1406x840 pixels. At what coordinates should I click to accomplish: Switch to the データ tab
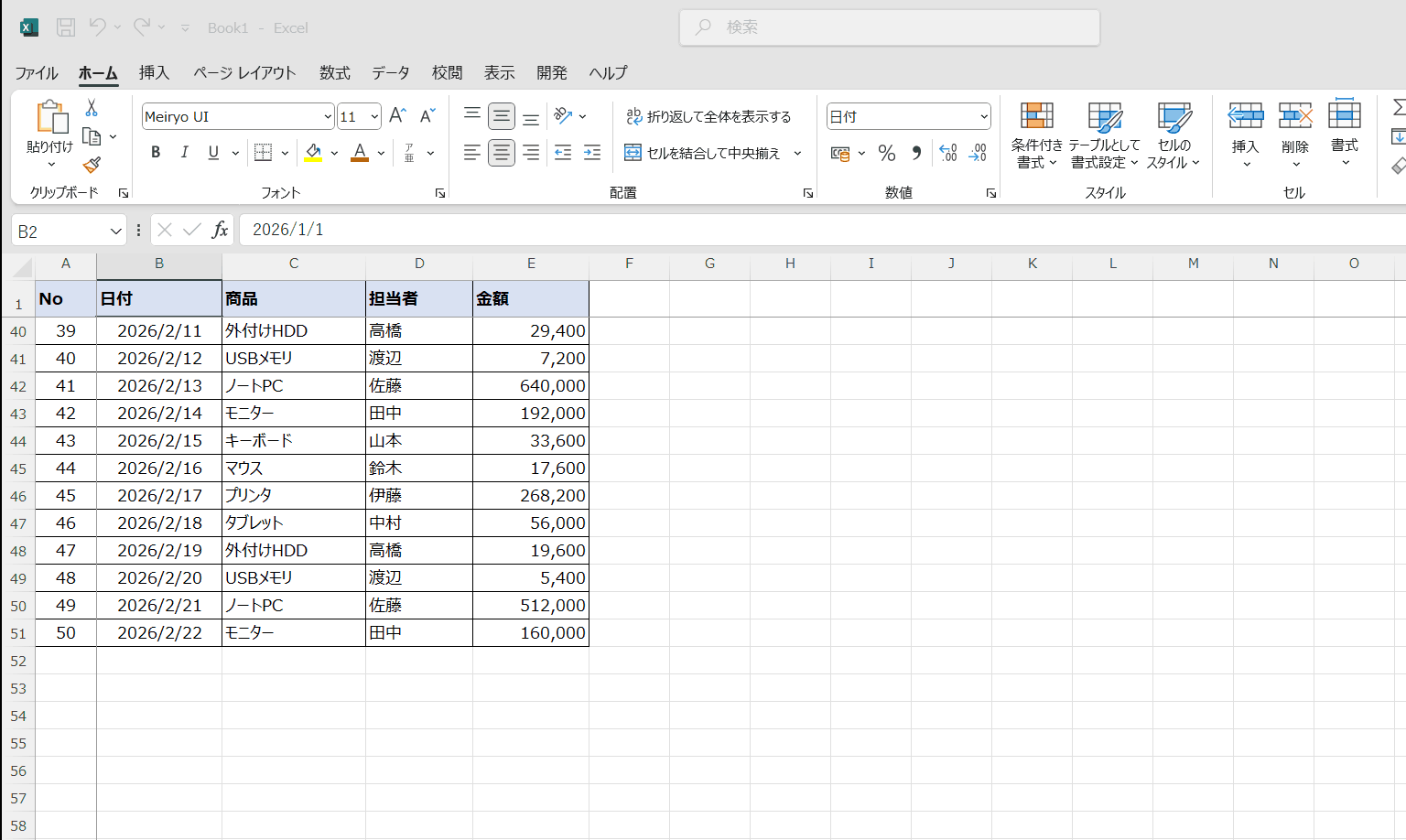[x=391, y=73]
